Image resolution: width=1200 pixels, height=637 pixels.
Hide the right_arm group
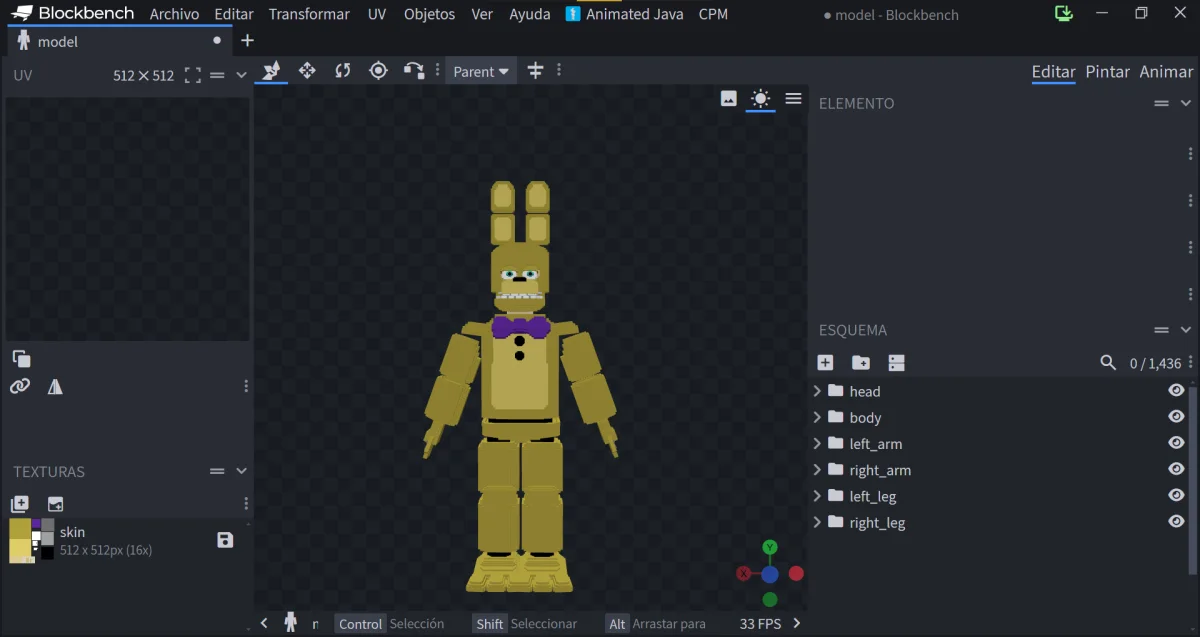point(1176,469)
